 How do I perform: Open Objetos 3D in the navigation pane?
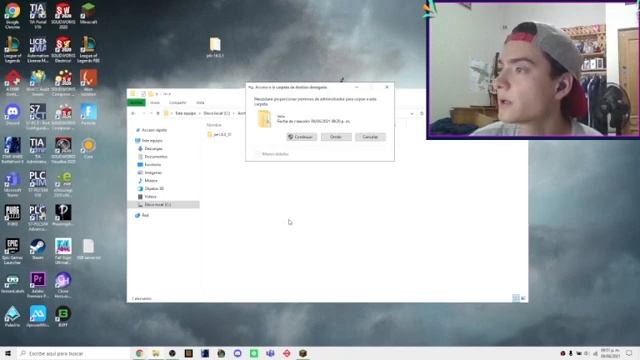coord(151,189)
